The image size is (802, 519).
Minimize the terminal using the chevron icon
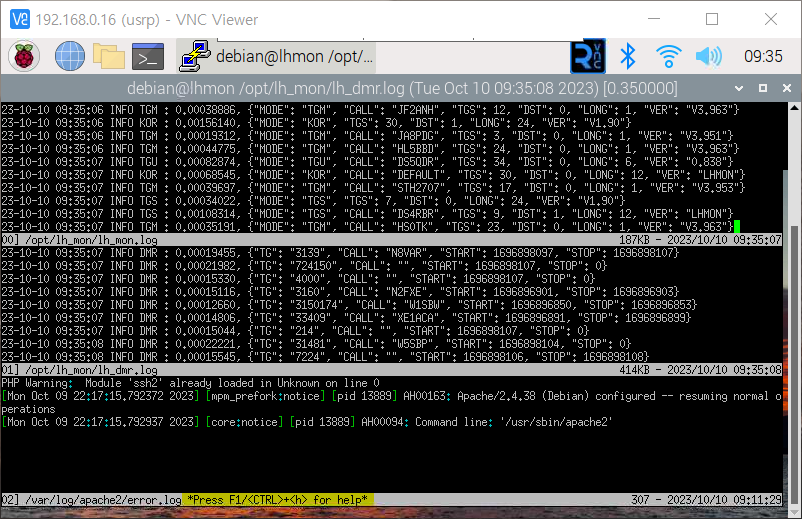pos(739,88)
